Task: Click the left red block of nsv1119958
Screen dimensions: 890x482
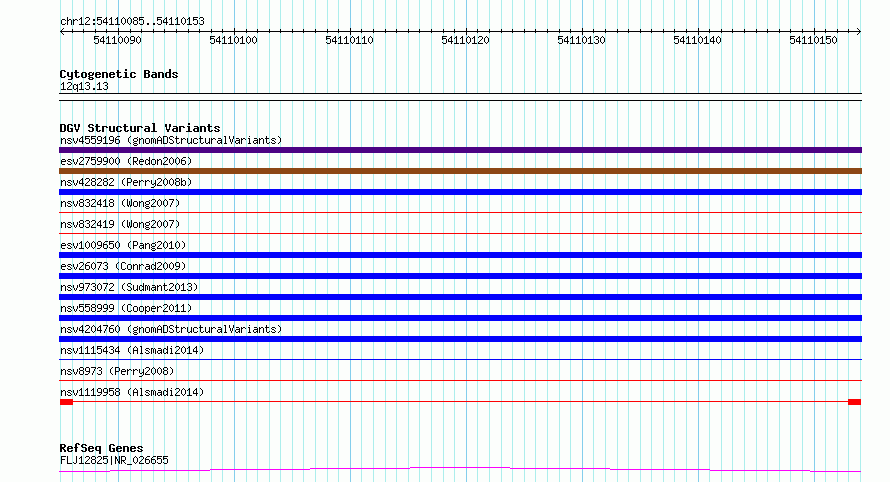Action: coord(66,402)
